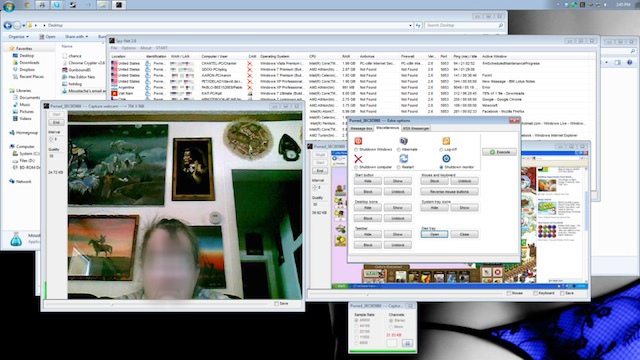Click Reverse mouse buttons
Screen dimensions: 640x360
(x=449, y=191)
